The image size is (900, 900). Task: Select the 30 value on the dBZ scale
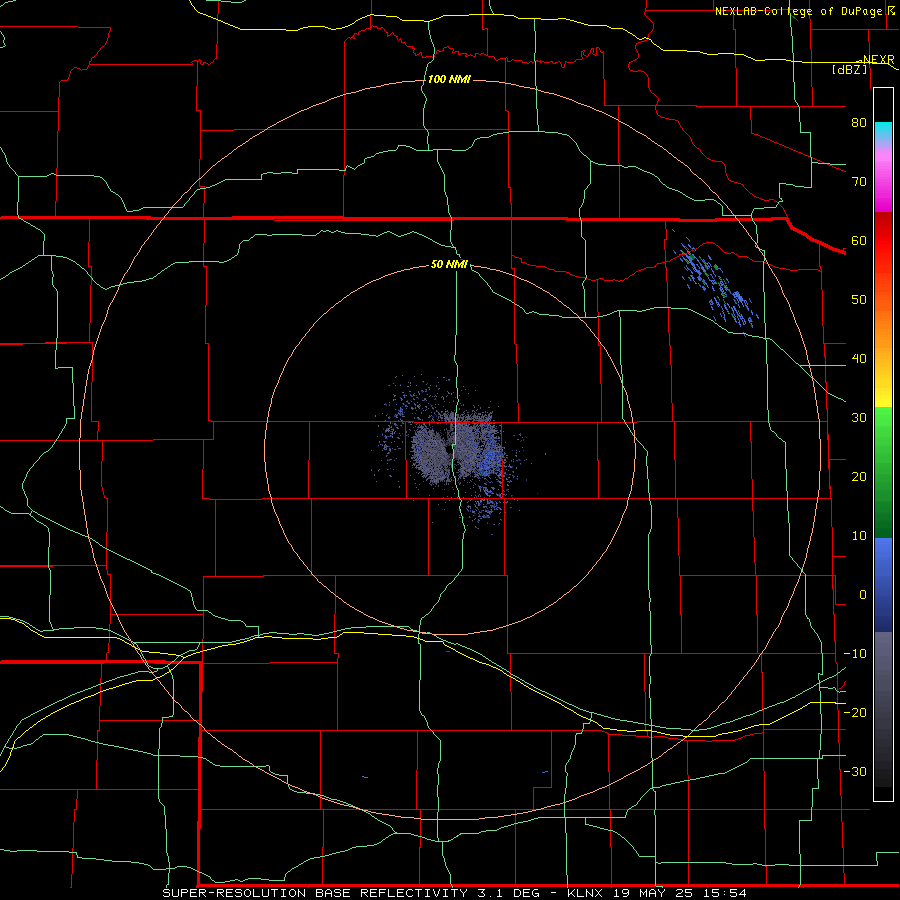(859, 418)
